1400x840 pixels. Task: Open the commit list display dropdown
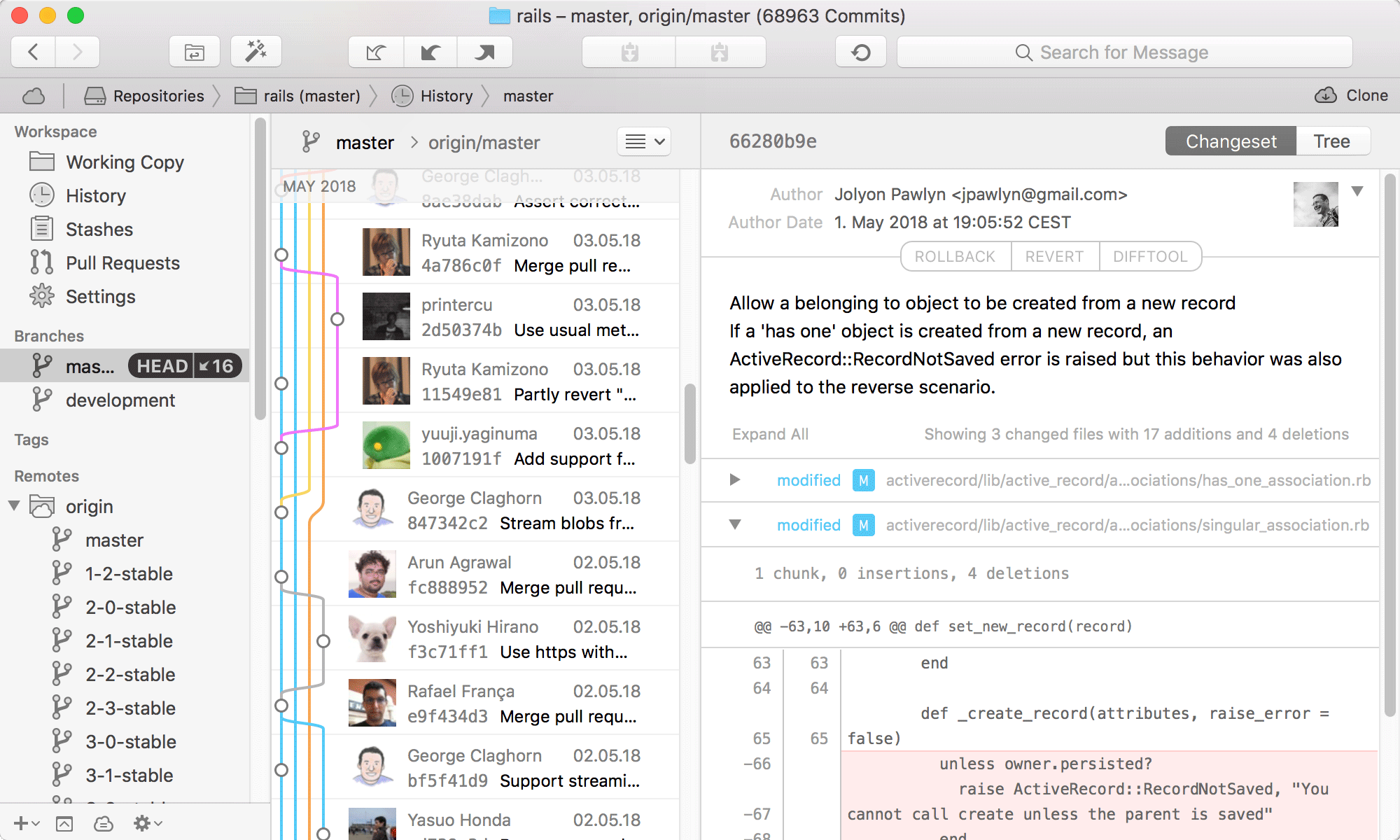coord(644,142)
